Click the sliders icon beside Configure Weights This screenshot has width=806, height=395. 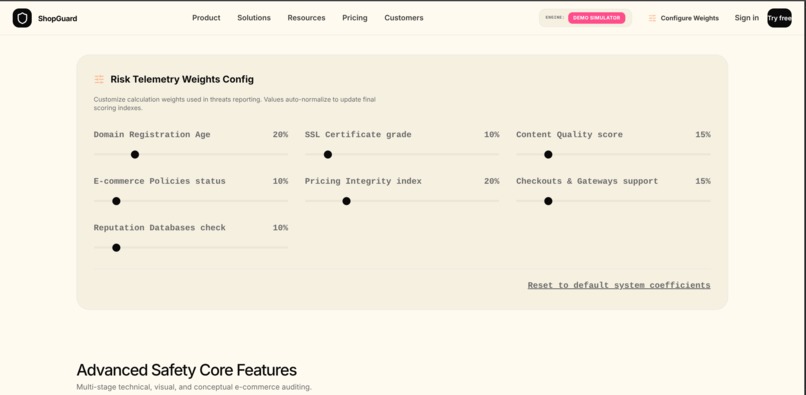(652, 18)
